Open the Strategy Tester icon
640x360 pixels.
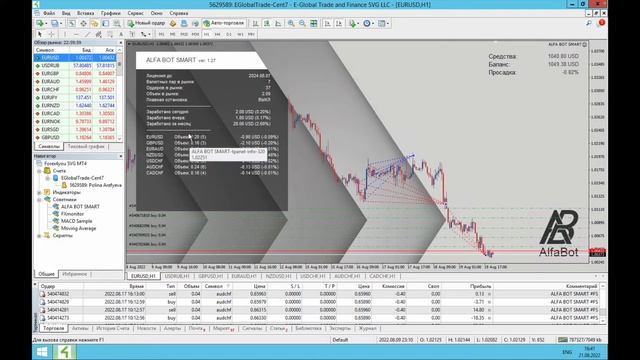[x=117, y=23]
